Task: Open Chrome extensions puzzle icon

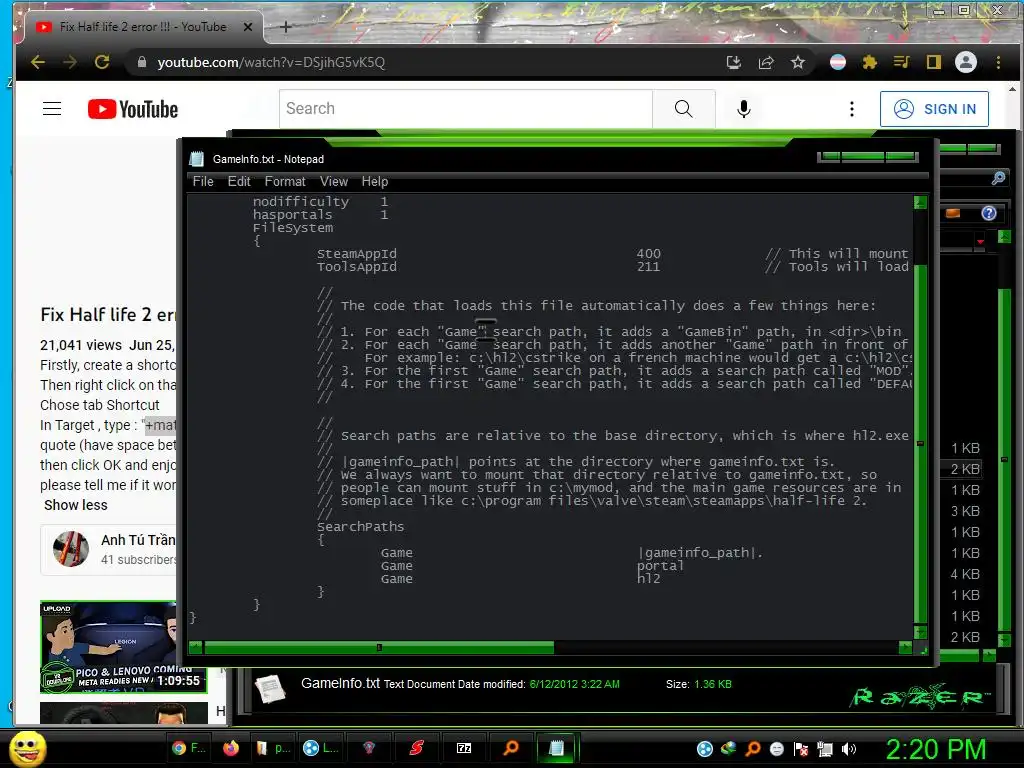Action: 869,63
